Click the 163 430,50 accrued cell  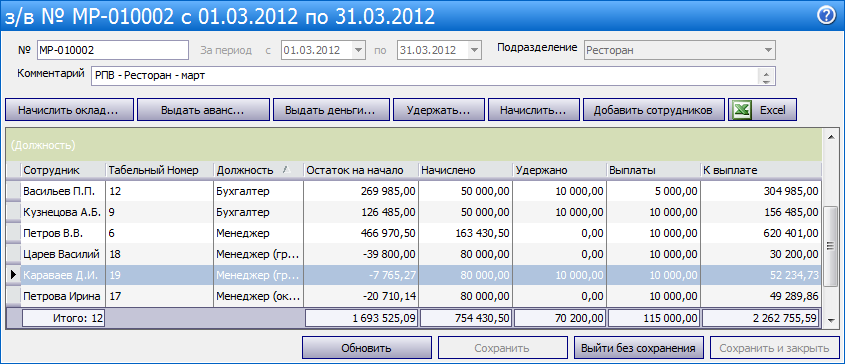point(466,233)
